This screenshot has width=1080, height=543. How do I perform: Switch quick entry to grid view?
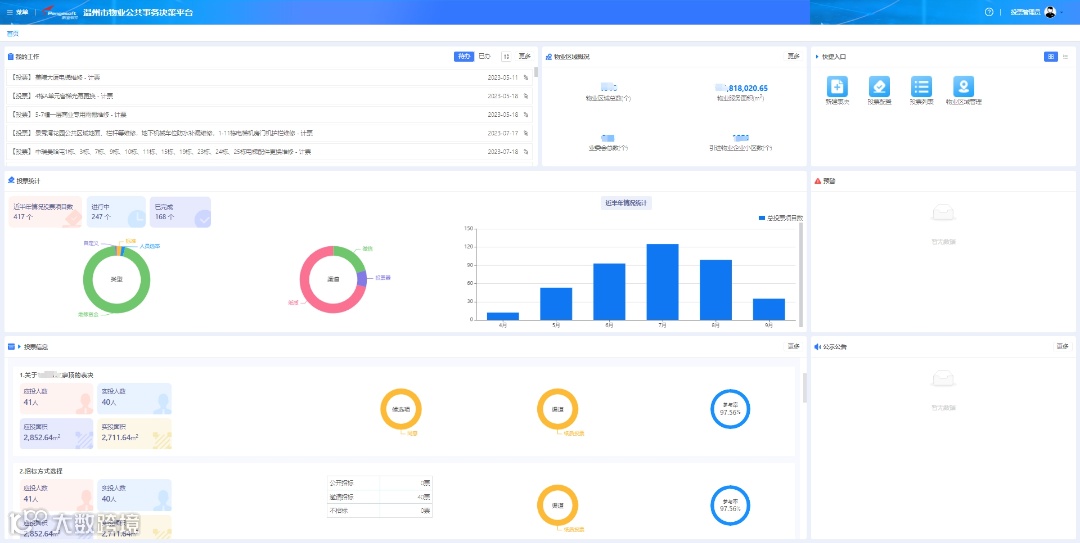pos(1050,57)
